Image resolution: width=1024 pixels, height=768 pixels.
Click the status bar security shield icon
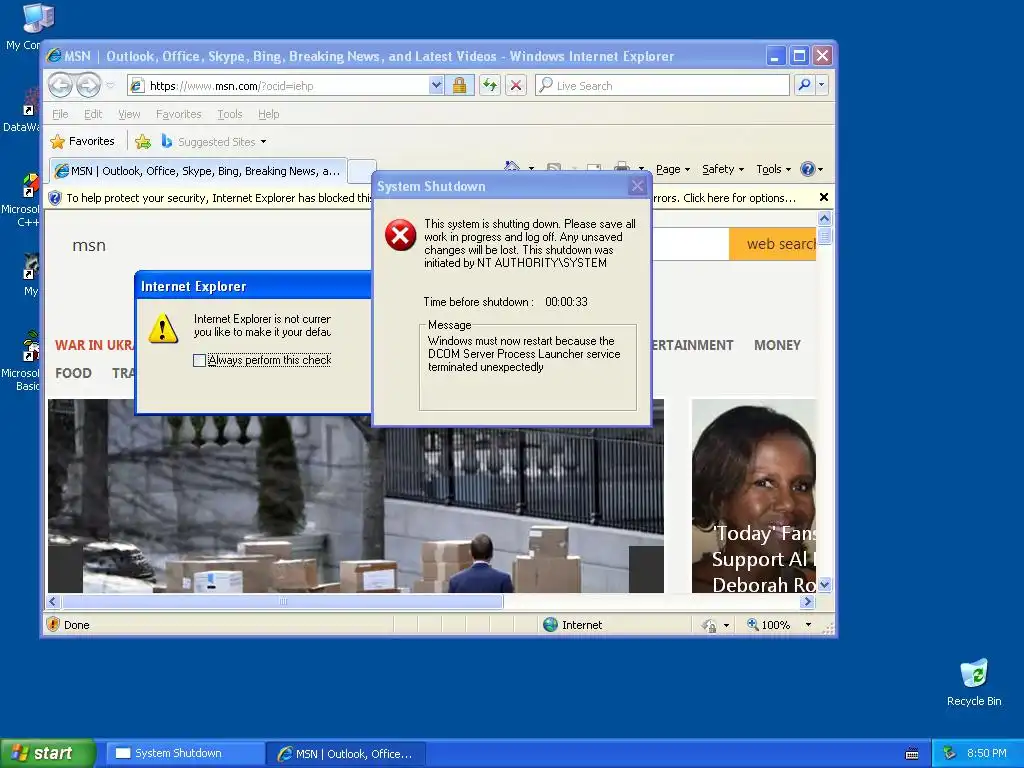(x=54, y=624)
